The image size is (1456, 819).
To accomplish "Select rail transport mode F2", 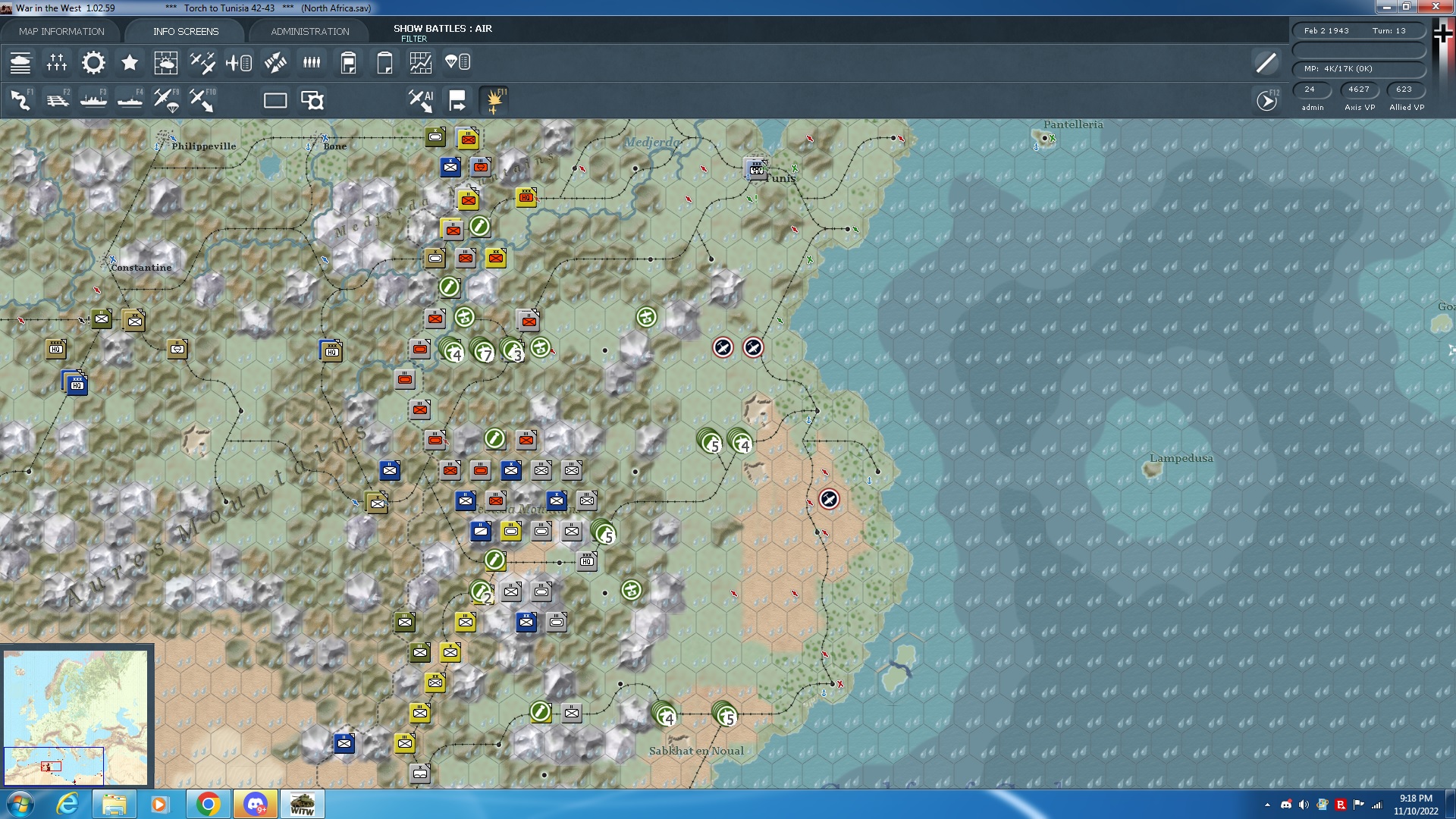I will pyautogui.click(x=57, y=99).
